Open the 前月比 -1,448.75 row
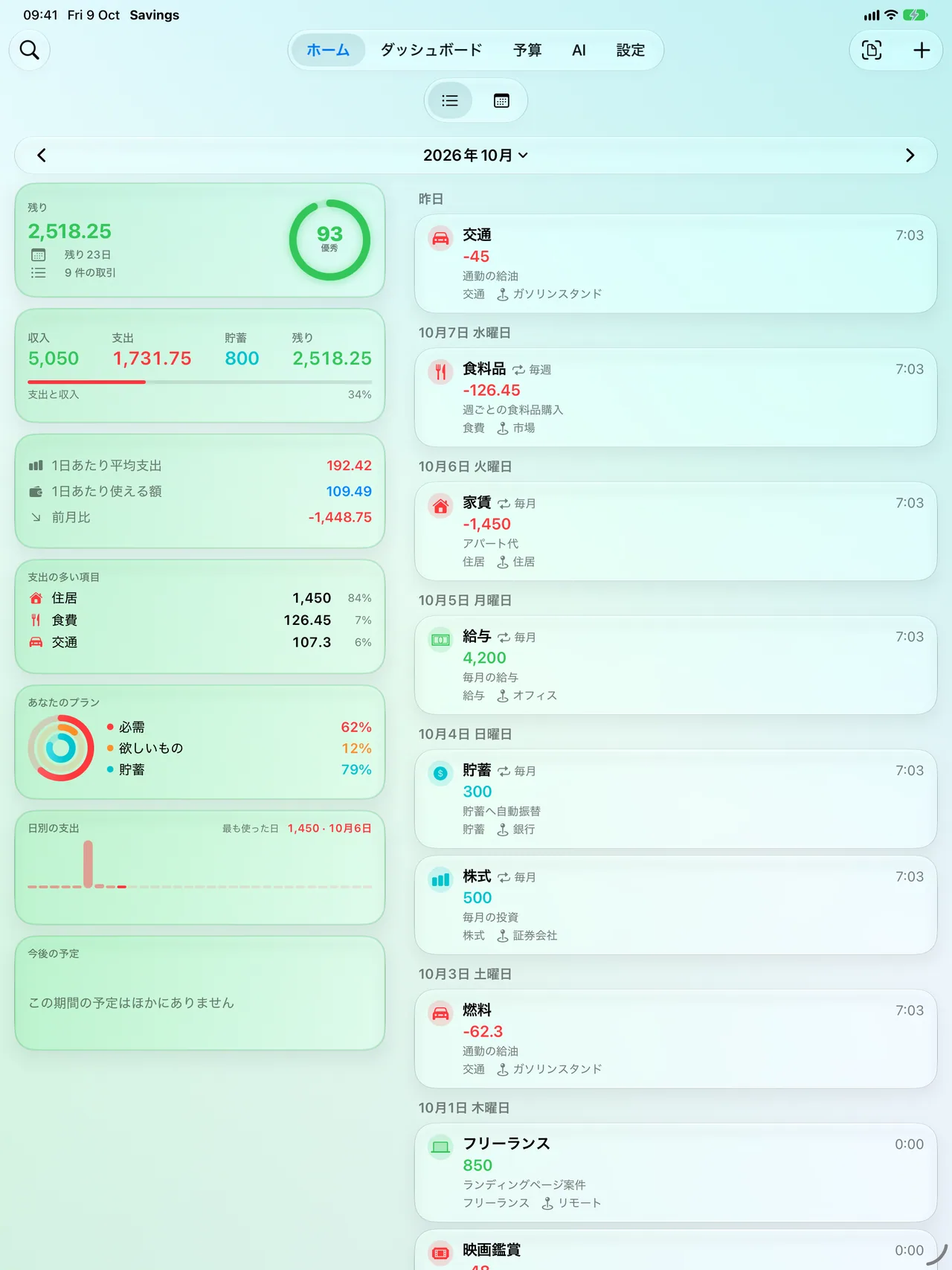This screenshot has width=952, height=1270. click(x=199, y=517)
